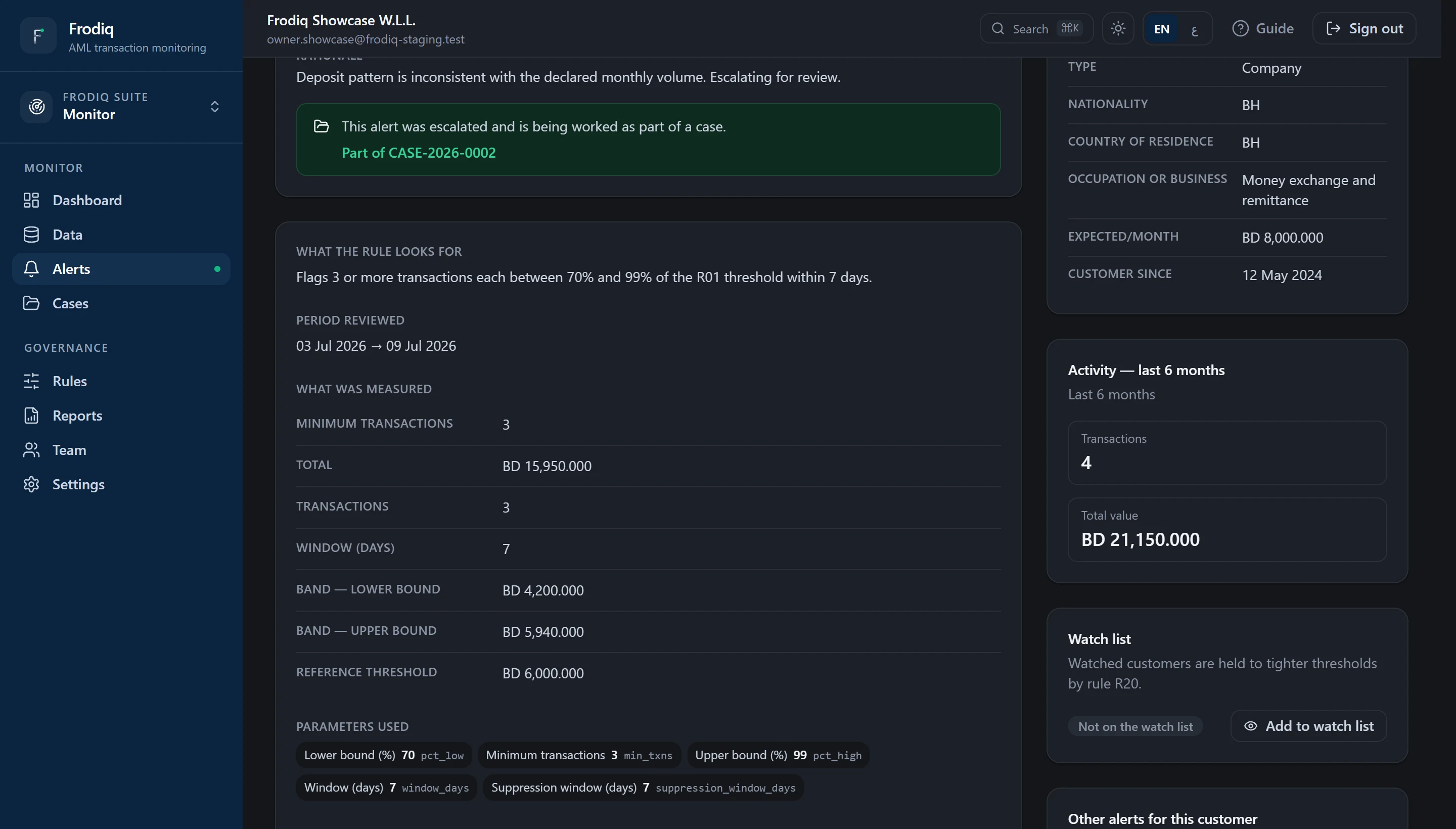Click the Sign out arrow icon

[1333, 28]
